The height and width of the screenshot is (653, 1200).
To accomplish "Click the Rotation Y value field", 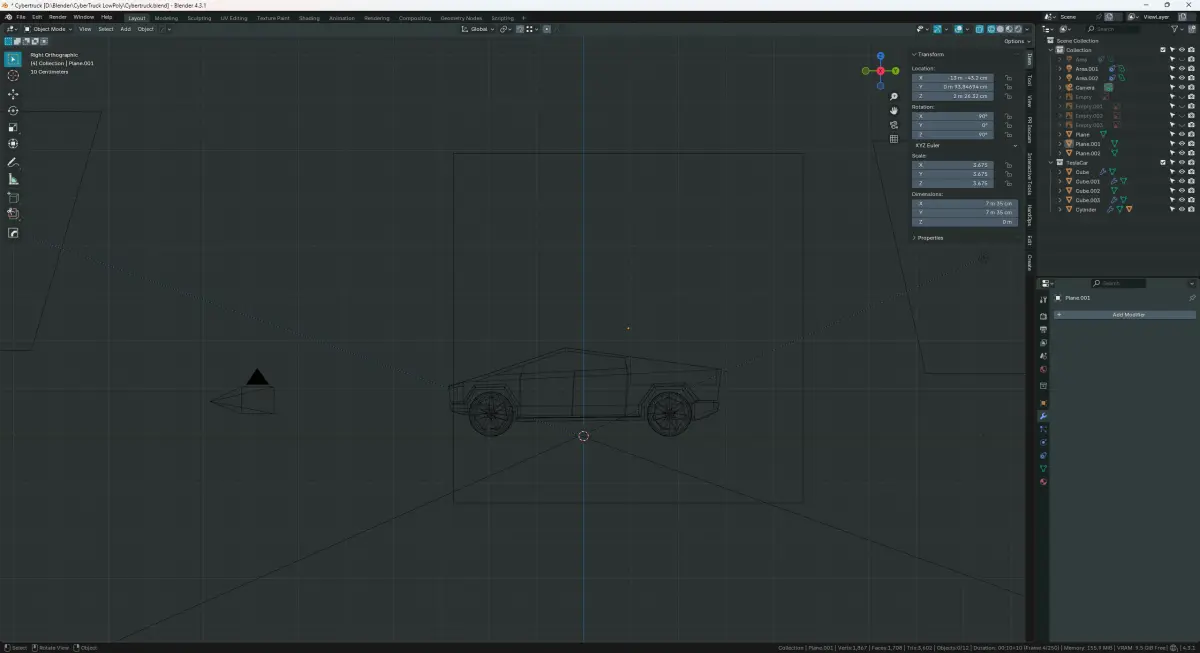I will point(953,125).
